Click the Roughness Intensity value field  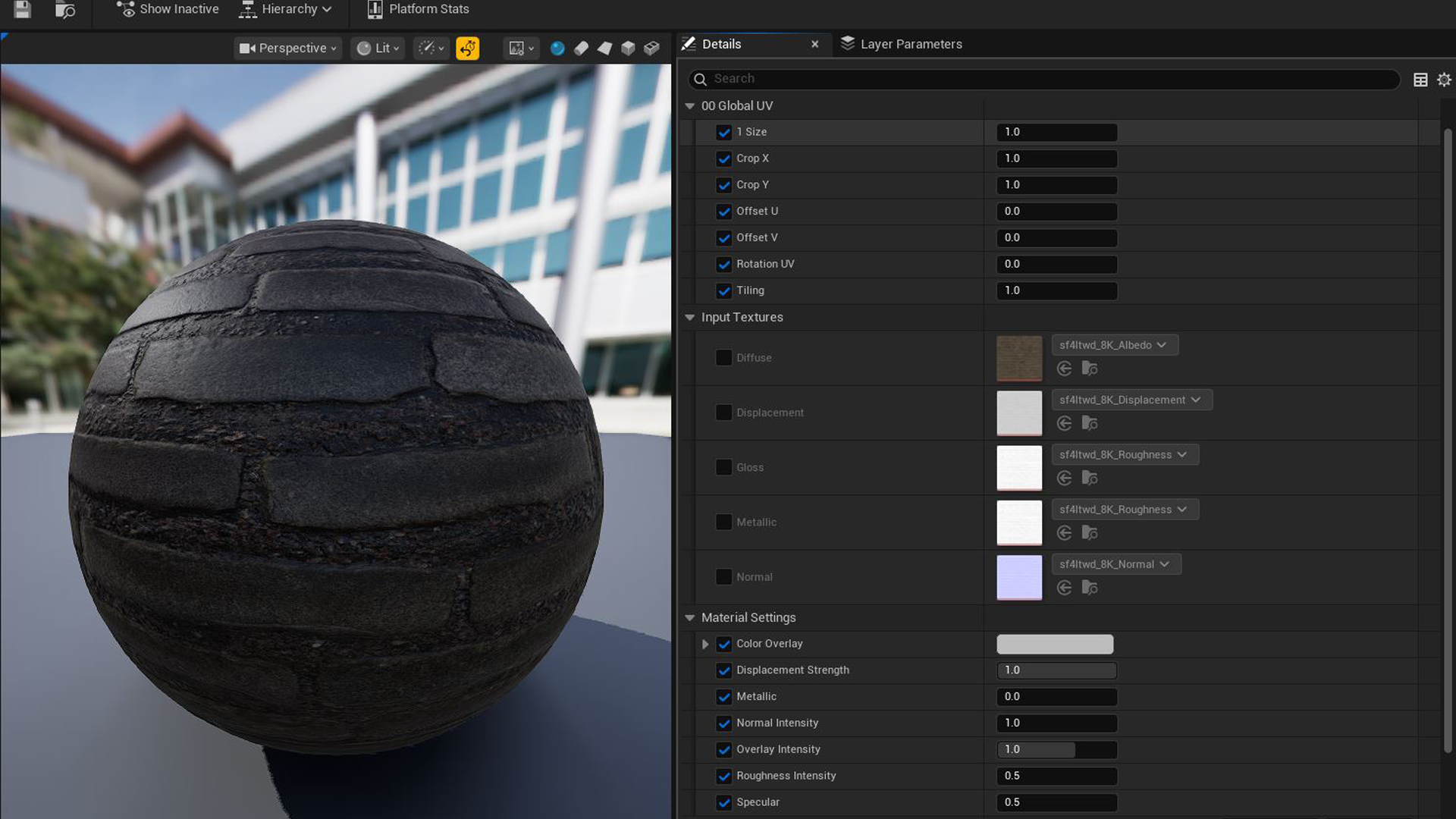1056,776
